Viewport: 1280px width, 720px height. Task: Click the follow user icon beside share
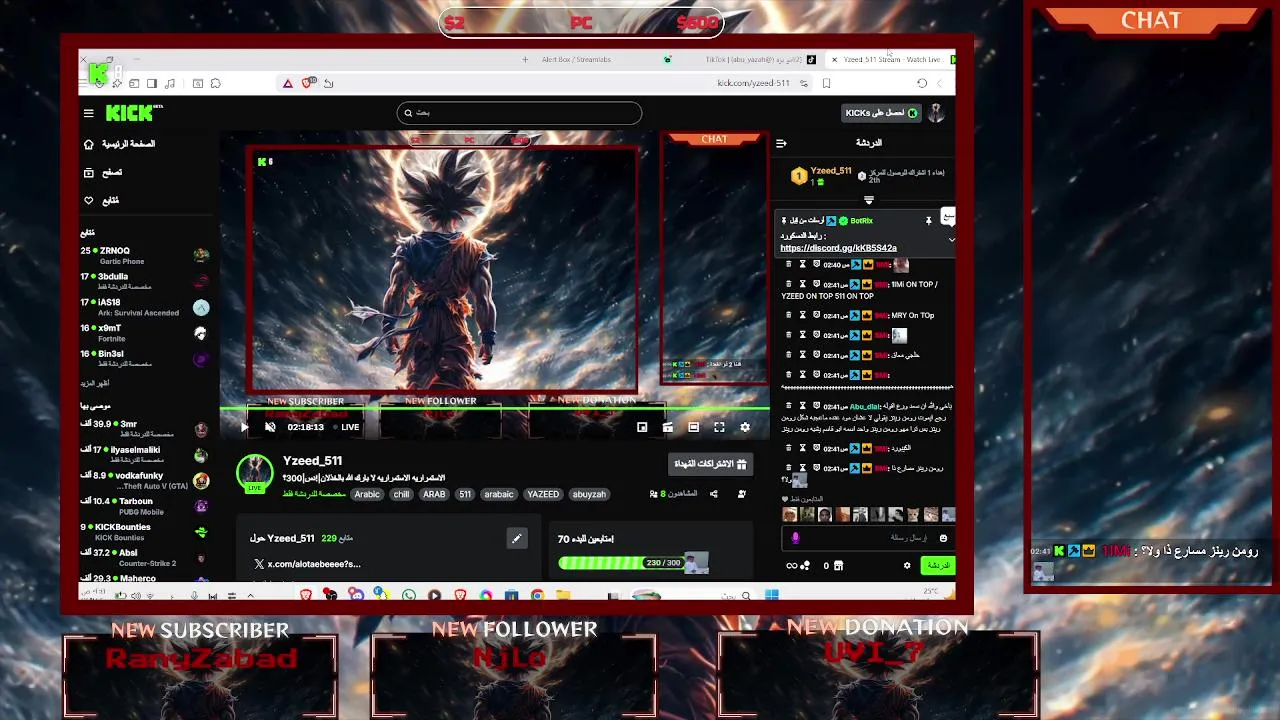pos(741,494)
